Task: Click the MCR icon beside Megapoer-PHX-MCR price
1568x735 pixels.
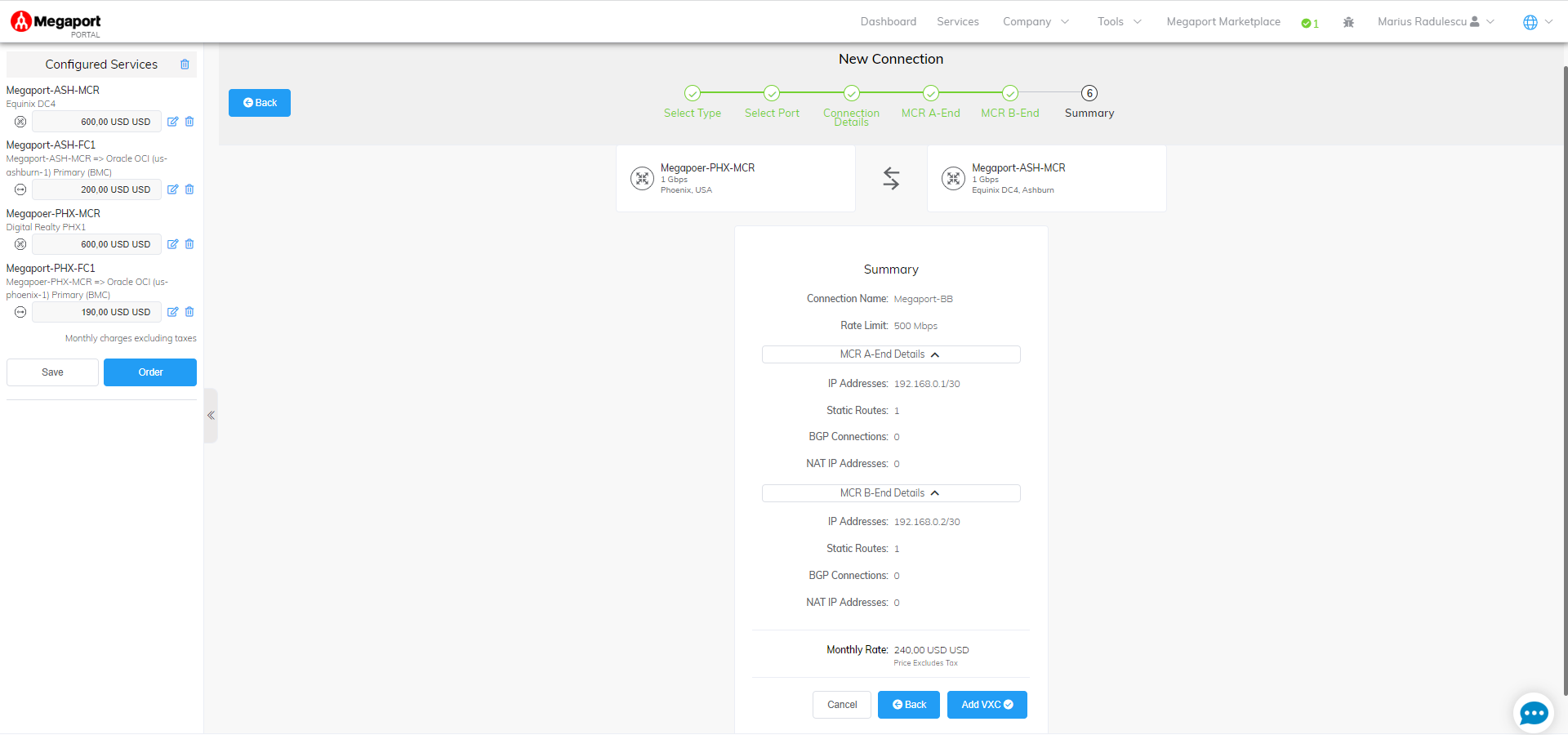Action: [x=20, y=244]
